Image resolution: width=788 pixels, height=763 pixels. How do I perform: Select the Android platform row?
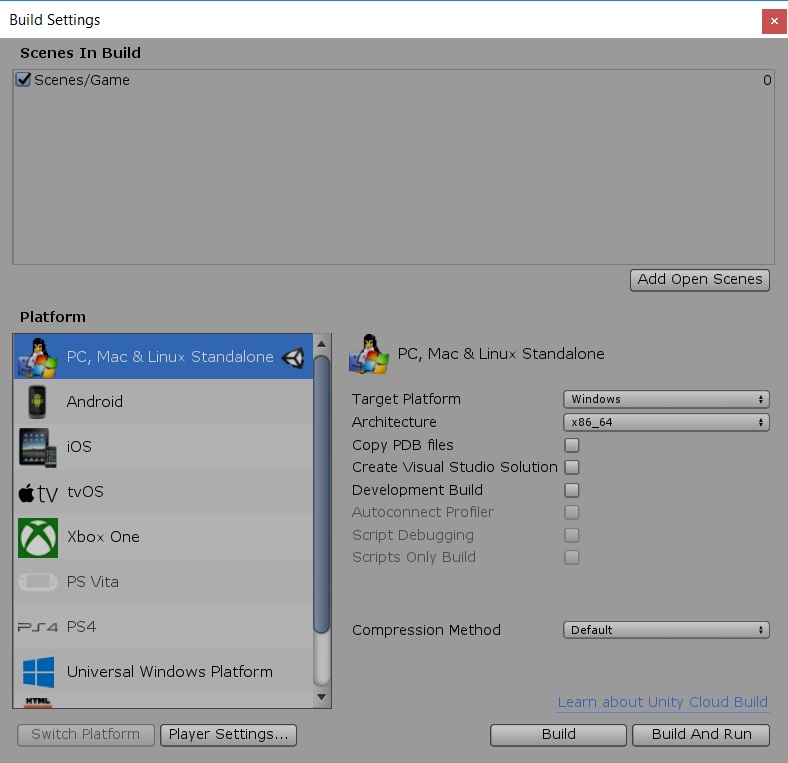point(163,402)
